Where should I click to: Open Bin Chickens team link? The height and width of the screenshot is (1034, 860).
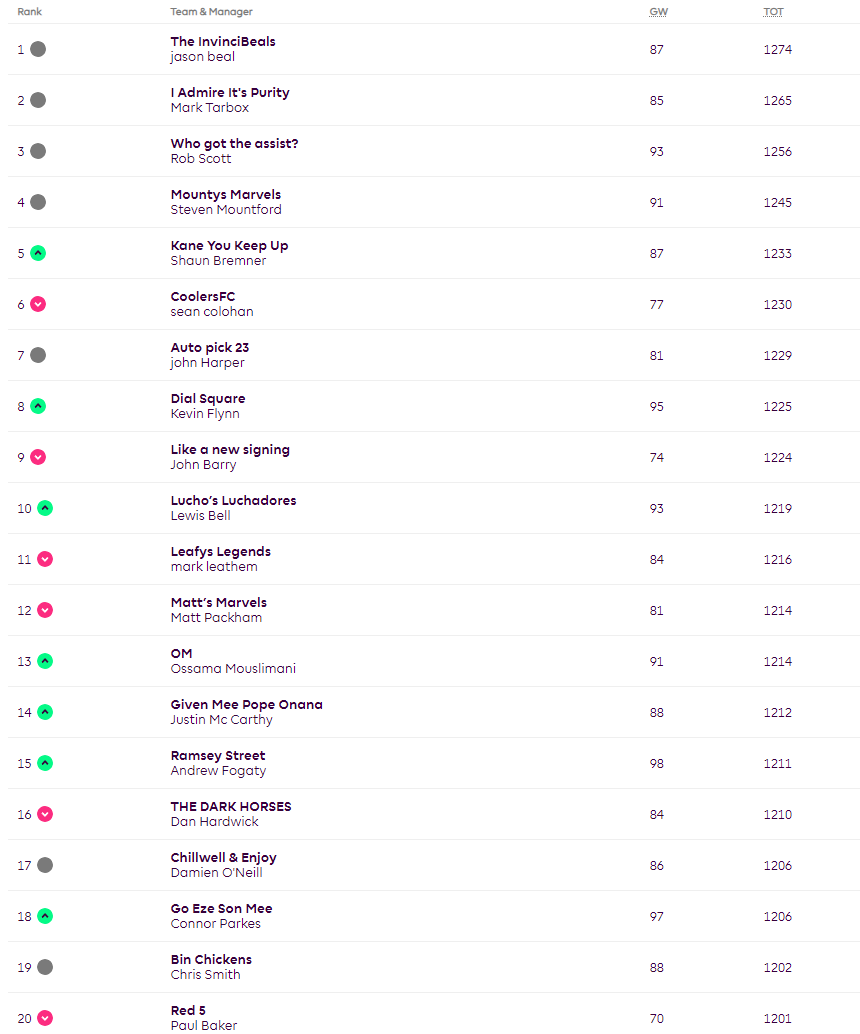point(211,960)
